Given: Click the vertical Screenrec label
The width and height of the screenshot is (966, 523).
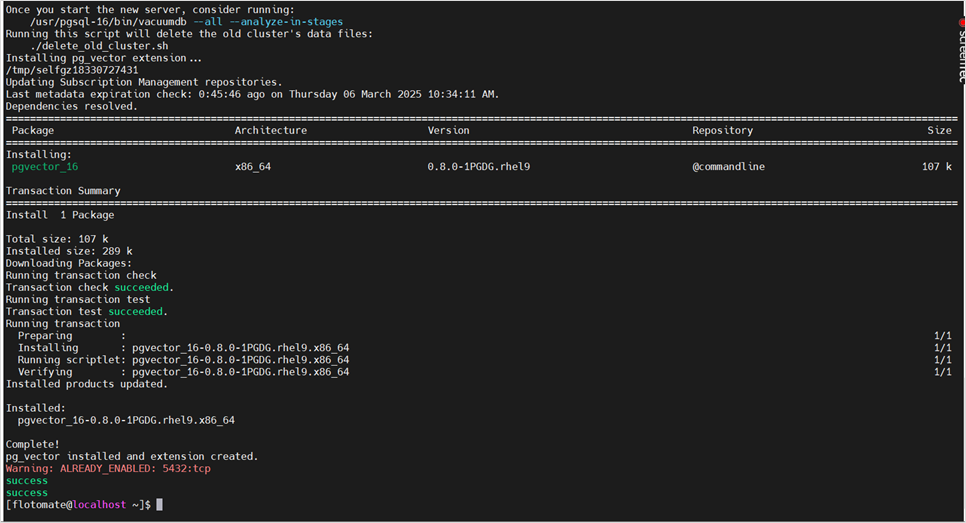Looking at the screenshot, I should (x=961, y=55).
